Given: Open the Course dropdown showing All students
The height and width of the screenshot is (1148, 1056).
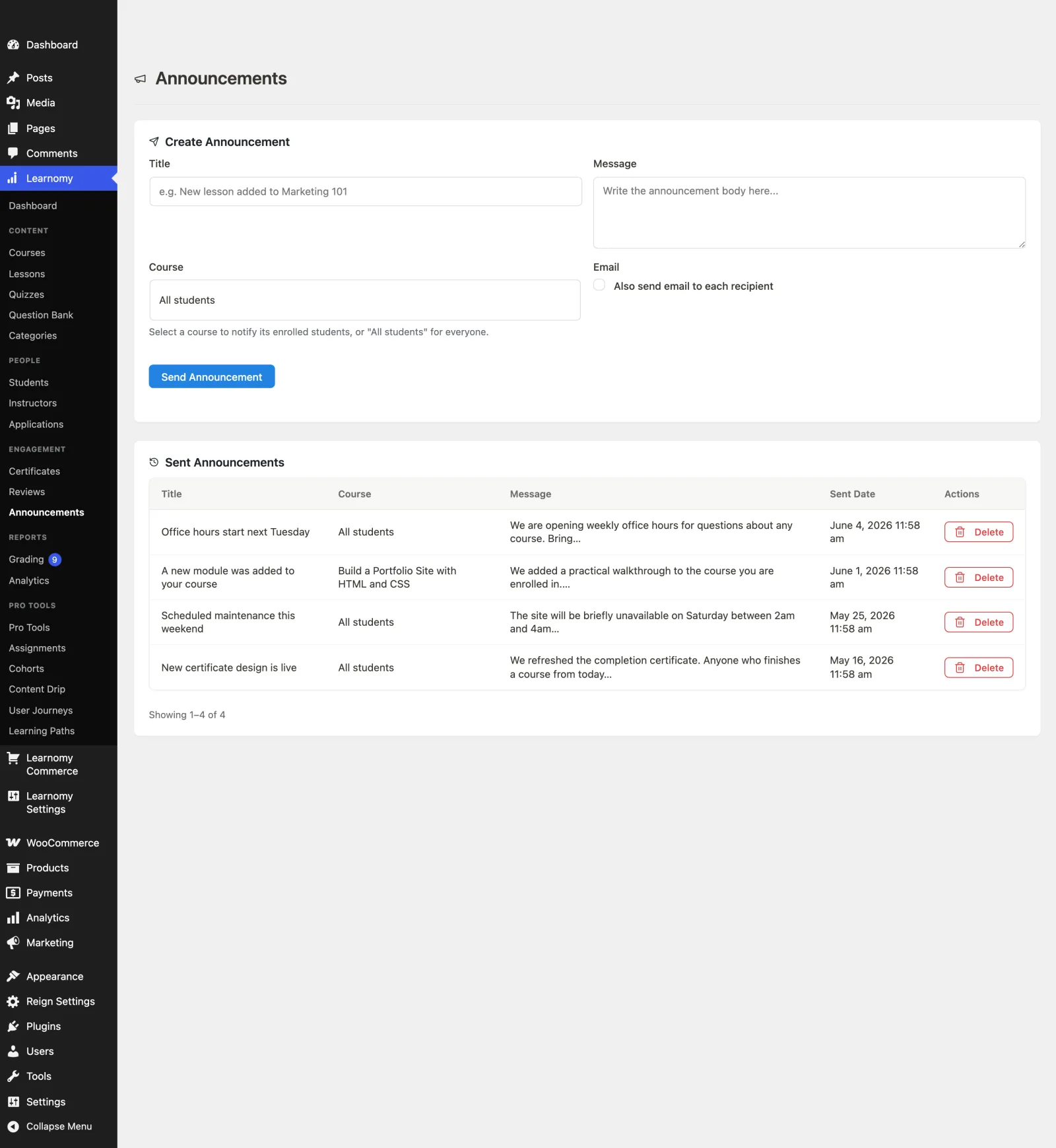Looking at the screenshot, I should [x=365, y=300].
